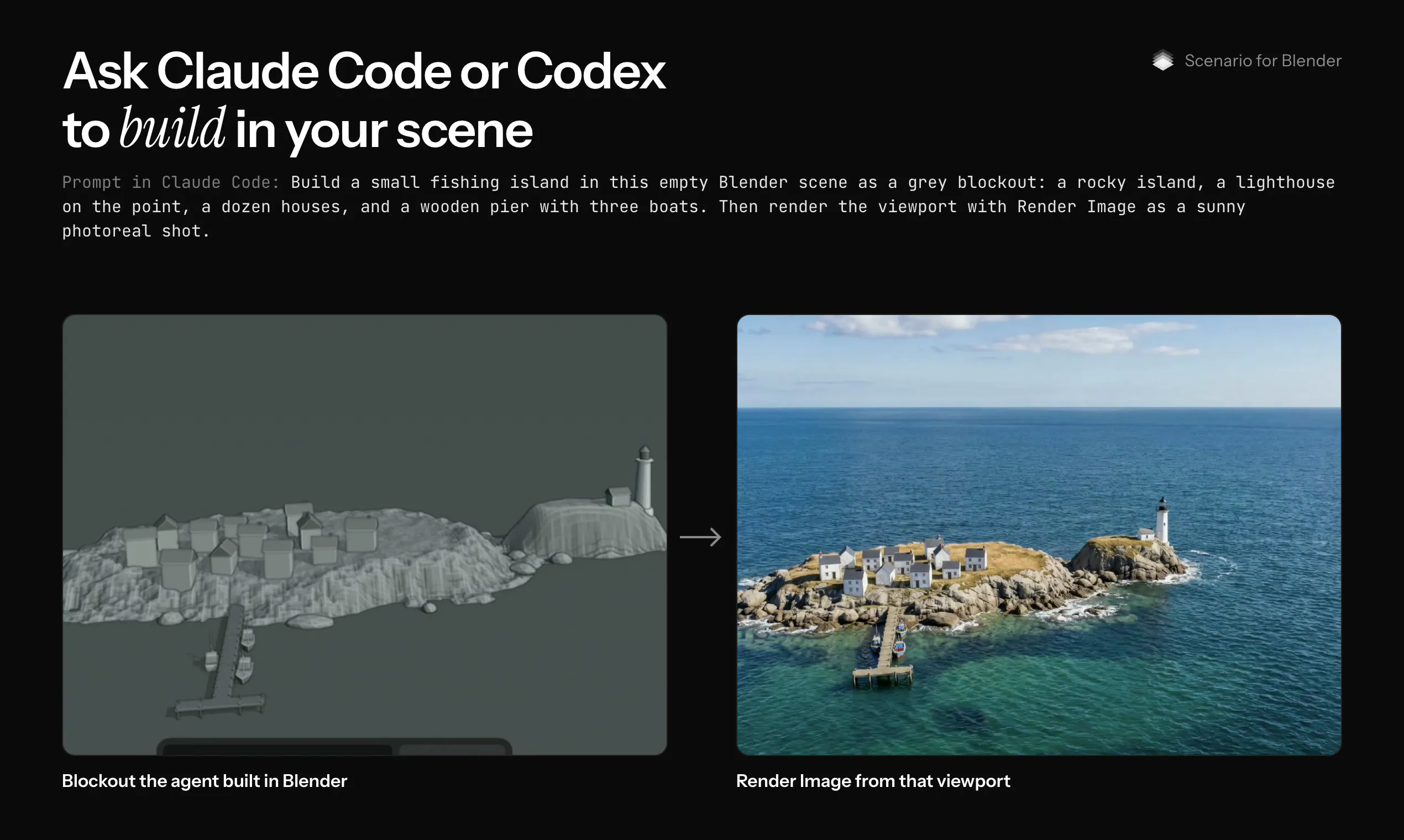Open the grey blockout viewport image
Image resolution: width=1404 pixels, height=840 pixels.
[x=365, y=535]
